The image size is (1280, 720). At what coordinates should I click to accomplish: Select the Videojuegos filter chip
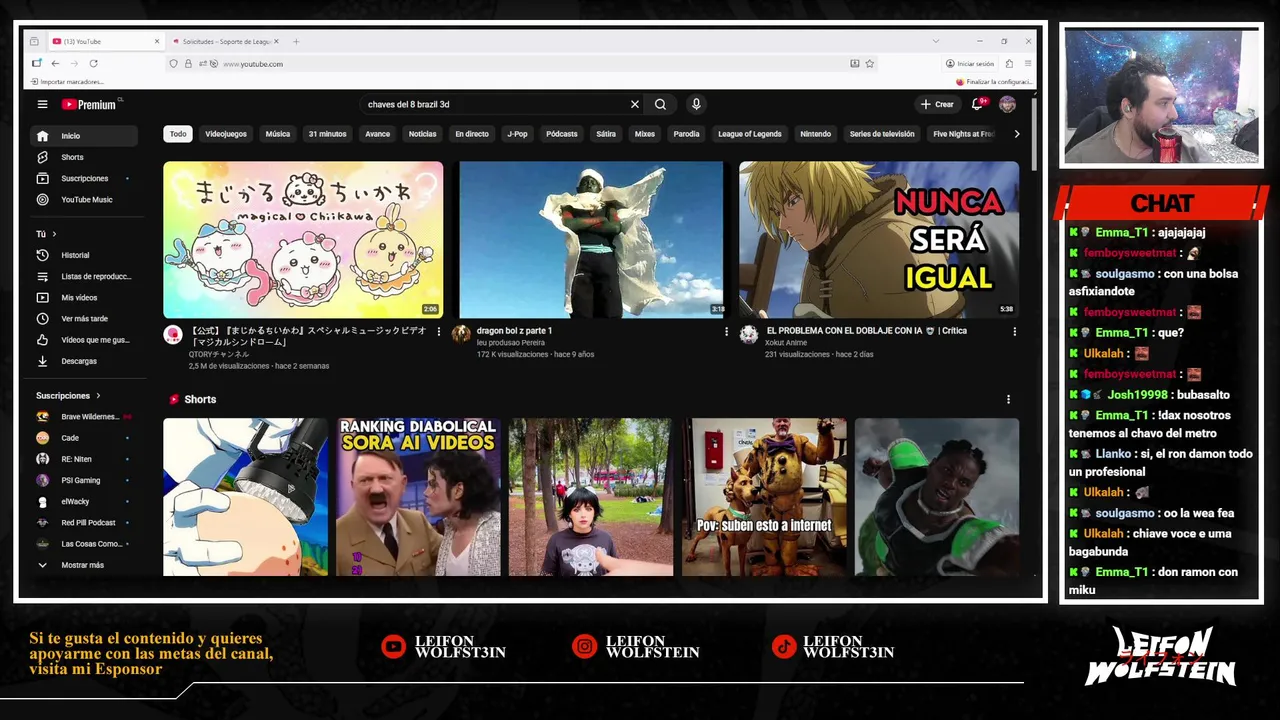pyautogui.click(x=226, y=134)
